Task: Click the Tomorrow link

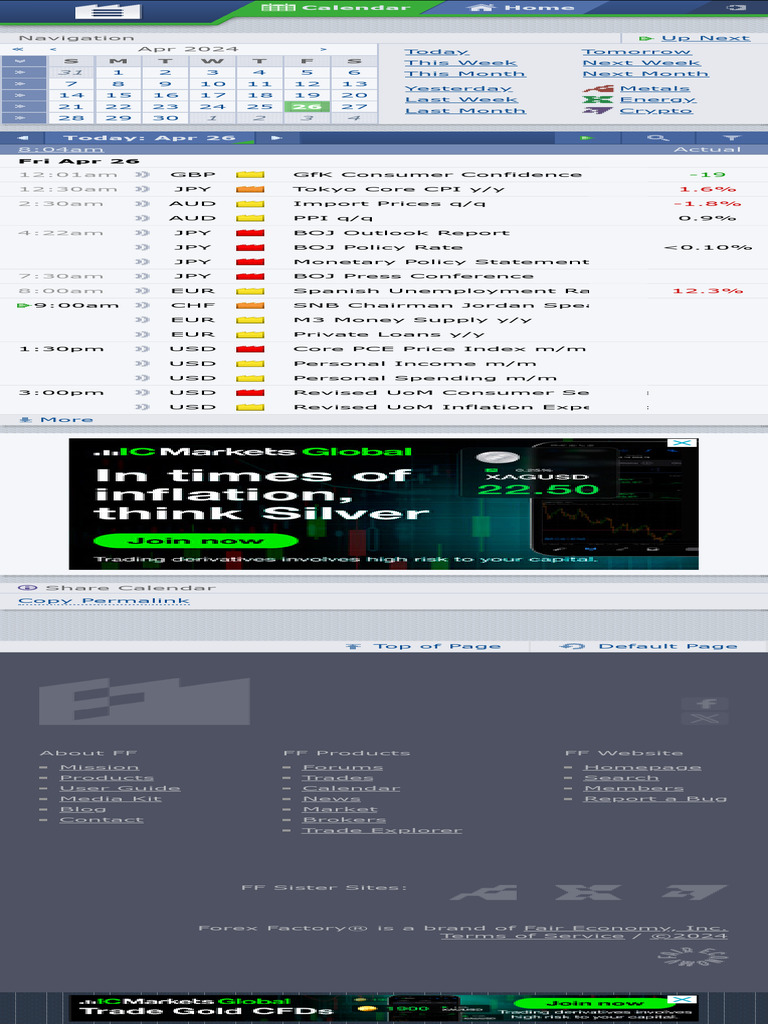Action: (x=636, y=52)
